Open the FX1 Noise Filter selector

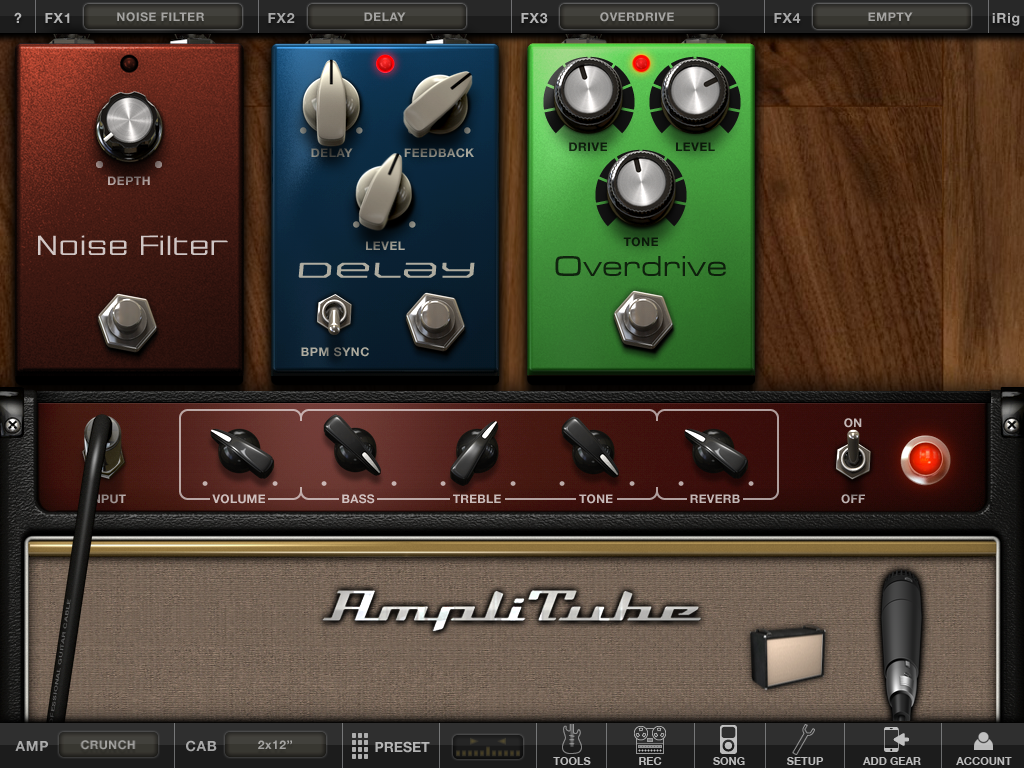[x=161, y=17]
